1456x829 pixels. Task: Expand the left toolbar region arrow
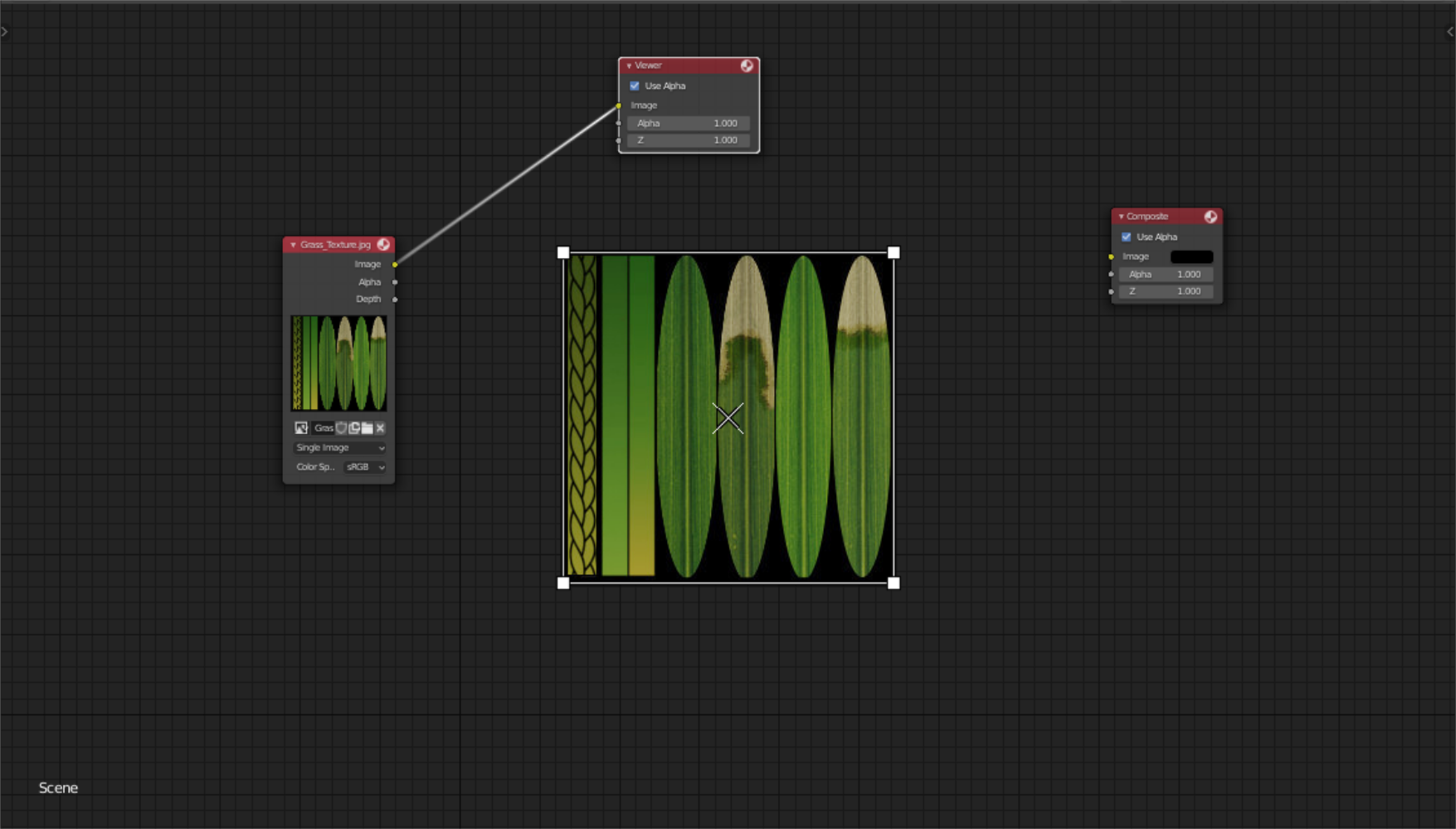click(x=5, y=32)
